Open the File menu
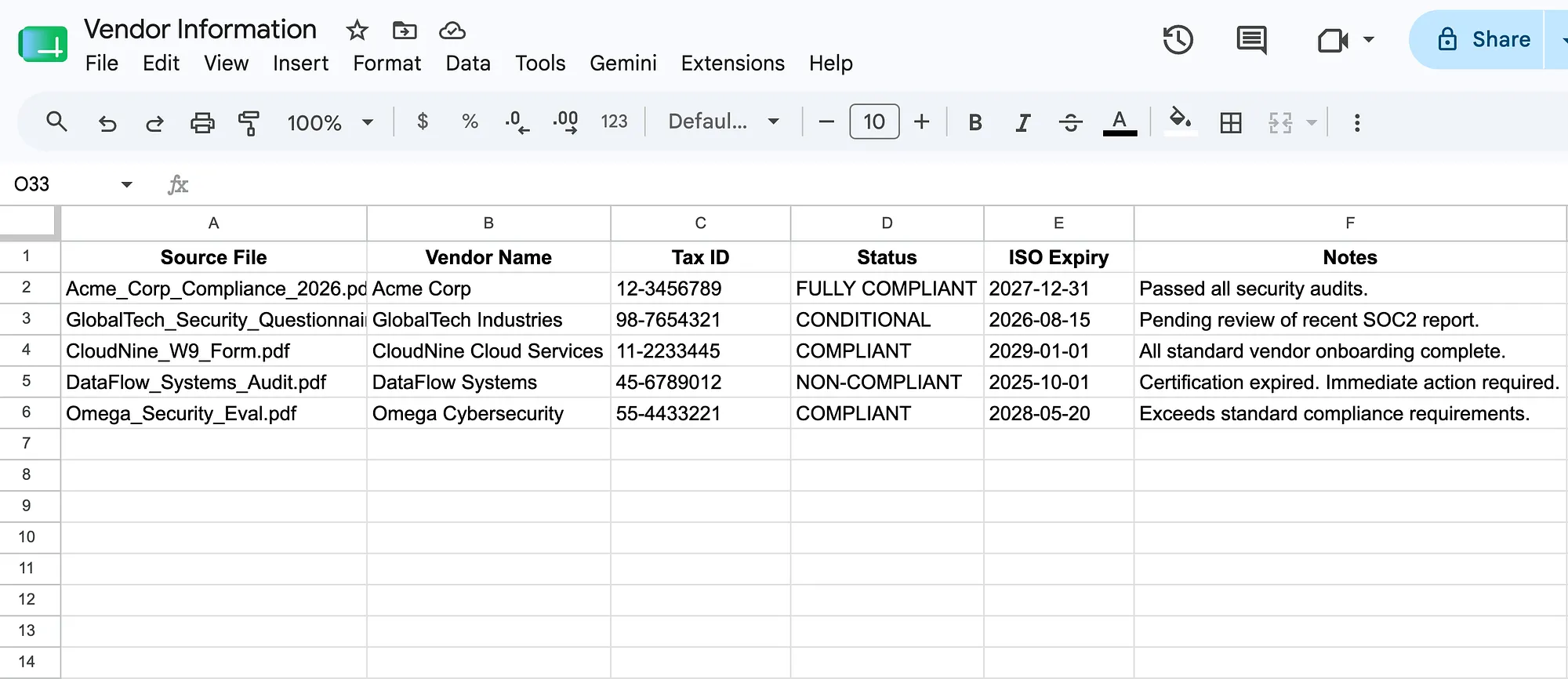This screenshot has width=1568, height=679. point(102,64)
